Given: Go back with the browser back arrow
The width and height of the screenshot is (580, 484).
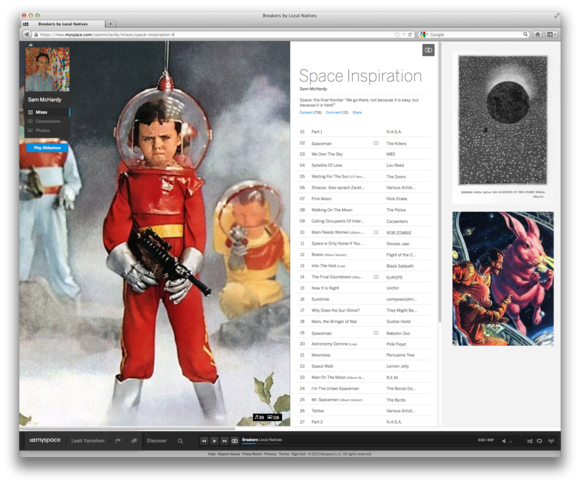Looking at the screenshot, I should tap(27, 34).
